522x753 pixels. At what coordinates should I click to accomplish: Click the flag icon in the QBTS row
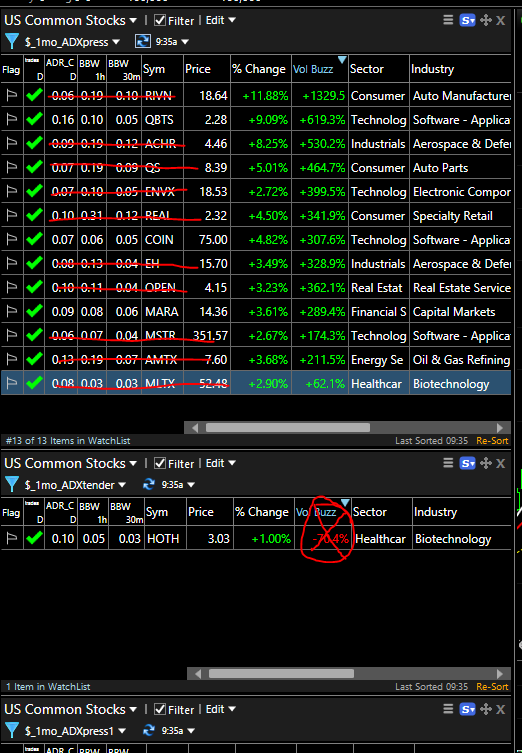12,120
